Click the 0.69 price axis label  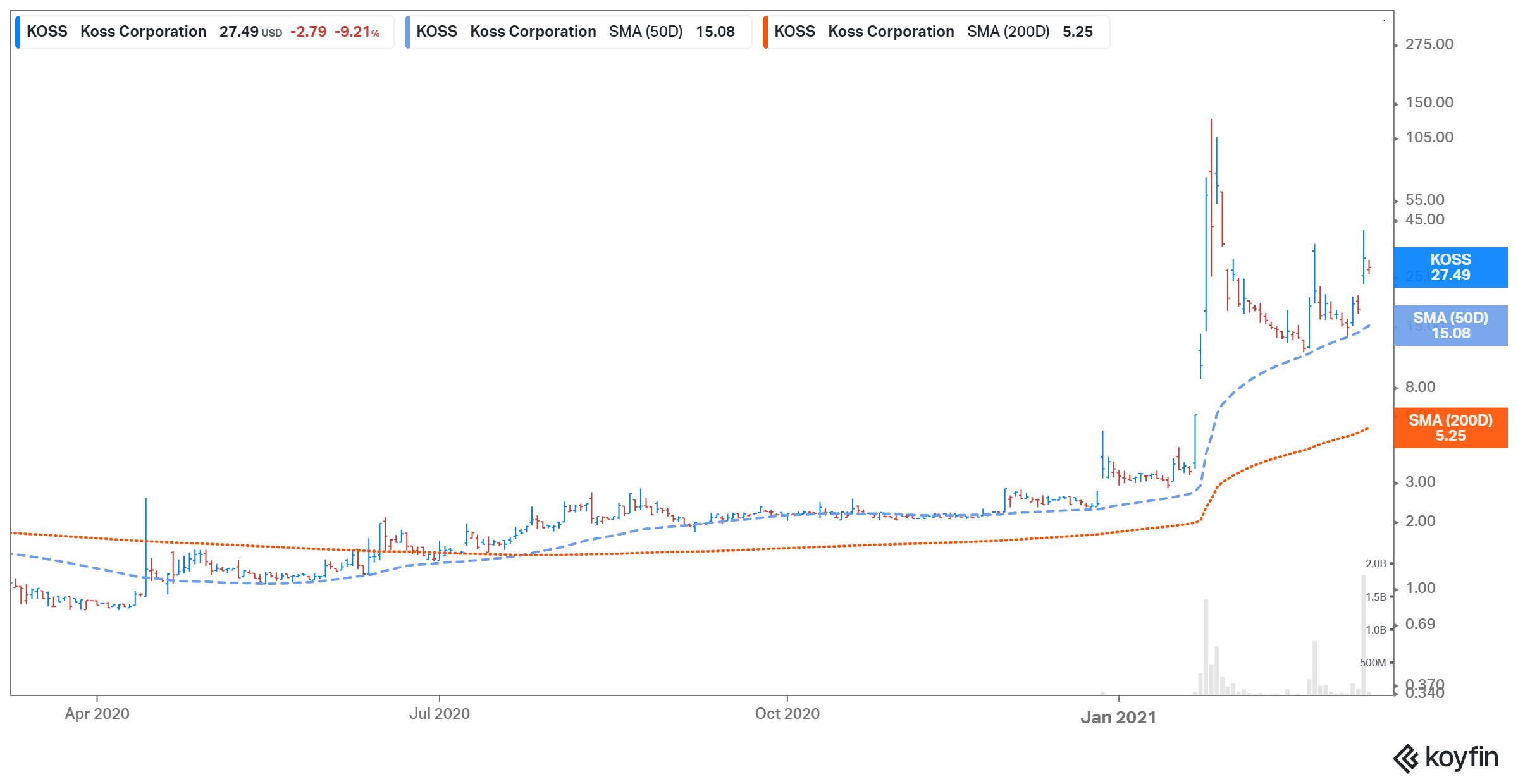click(x=1421, y=624)
